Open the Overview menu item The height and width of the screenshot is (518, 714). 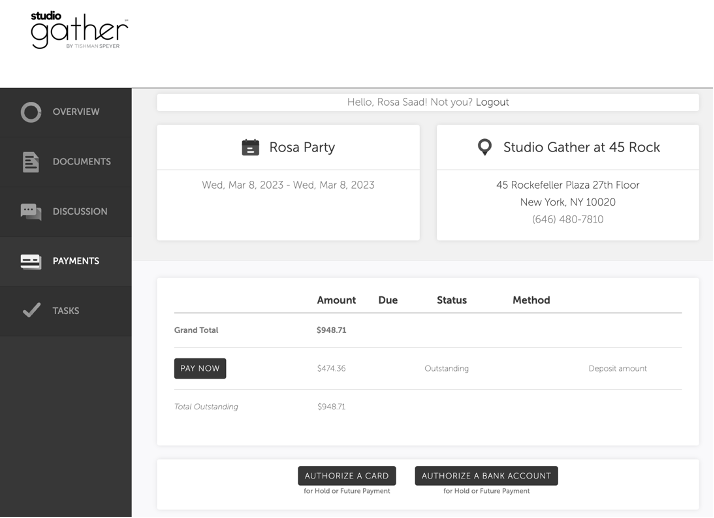pos(76,112)
